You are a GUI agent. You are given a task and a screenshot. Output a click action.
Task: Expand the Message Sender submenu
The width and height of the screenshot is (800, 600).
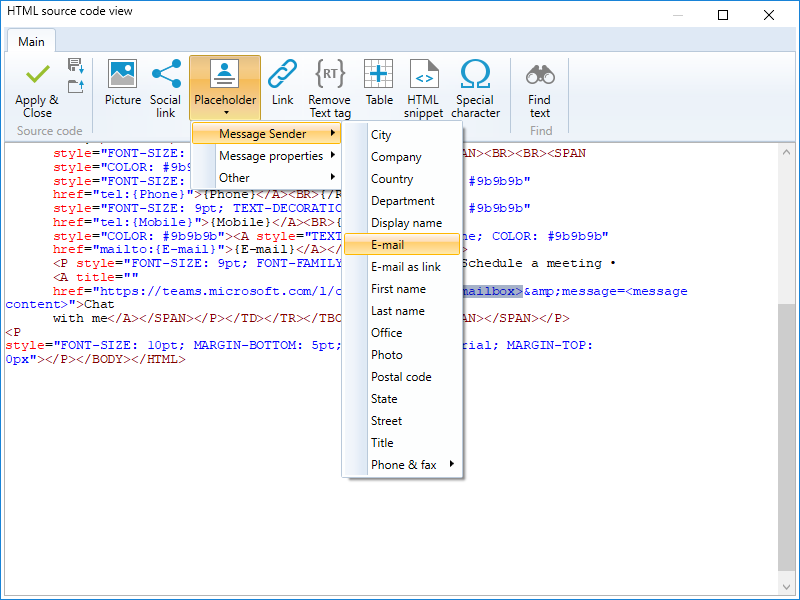pos(266,134)
